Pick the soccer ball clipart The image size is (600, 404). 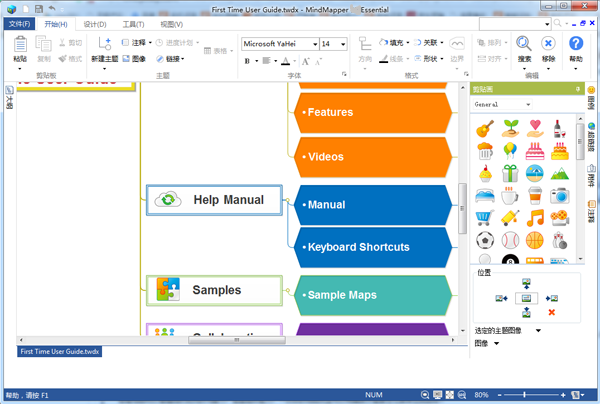pyautogui.click(x=485, y=241)
